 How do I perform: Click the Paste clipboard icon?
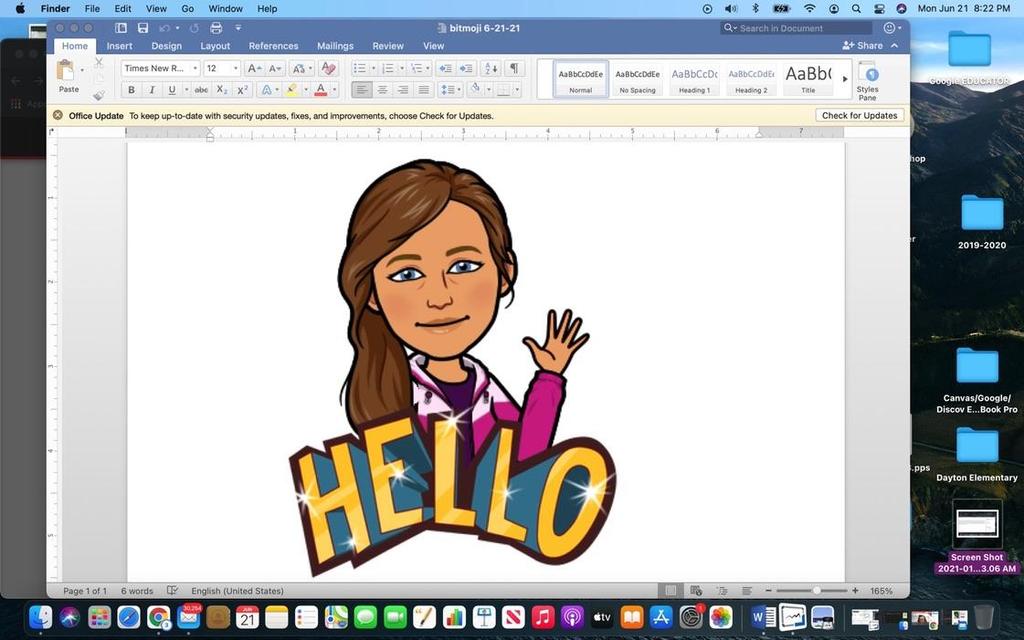[66, 70]
